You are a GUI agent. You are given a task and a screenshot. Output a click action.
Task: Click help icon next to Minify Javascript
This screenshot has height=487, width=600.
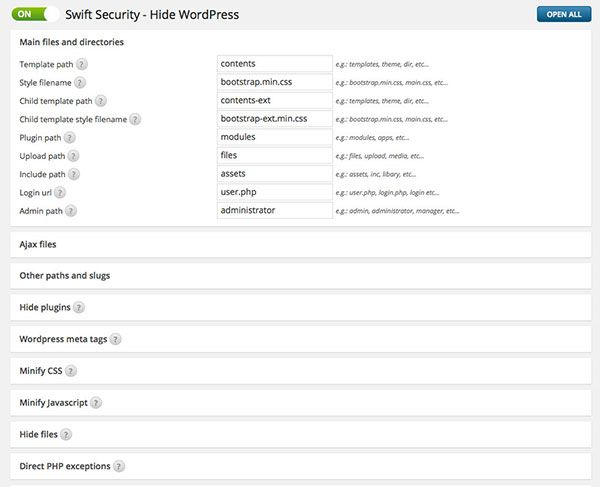click(x=96, y=403)
